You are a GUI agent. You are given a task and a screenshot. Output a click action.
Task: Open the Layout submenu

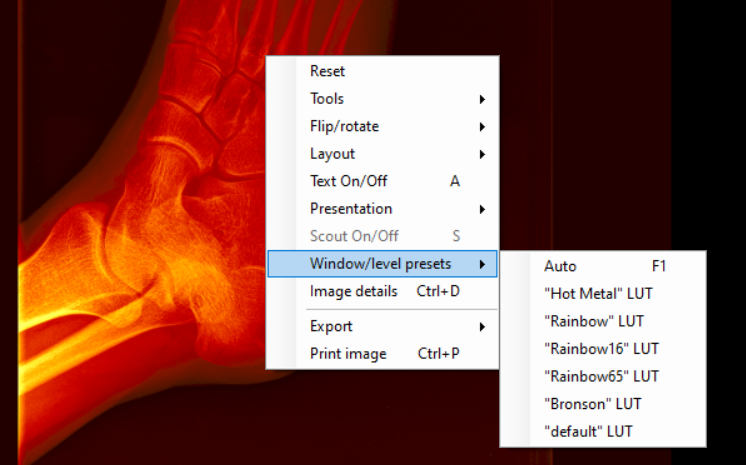pos(383,154)
